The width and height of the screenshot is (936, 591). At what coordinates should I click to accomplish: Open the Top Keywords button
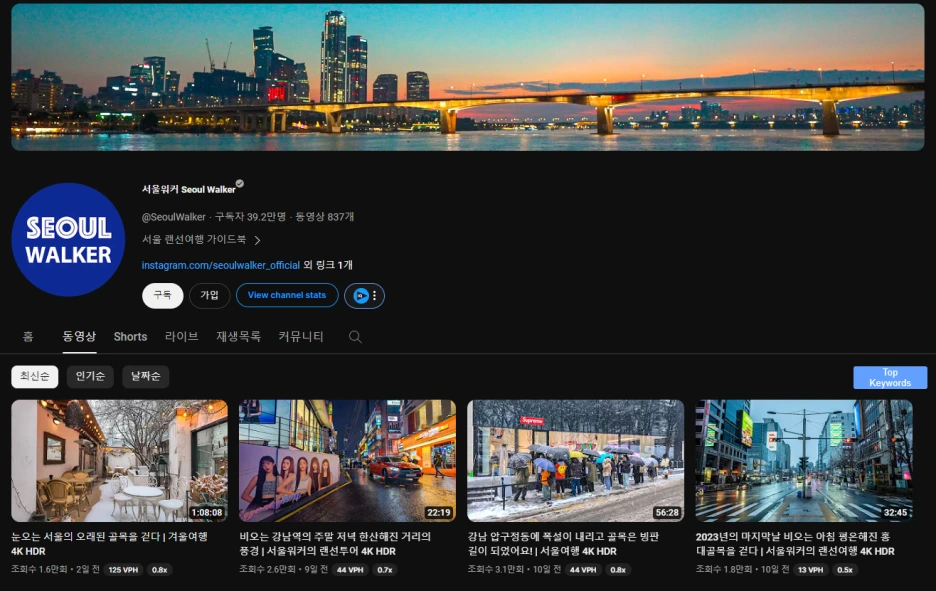click(890, 377)
